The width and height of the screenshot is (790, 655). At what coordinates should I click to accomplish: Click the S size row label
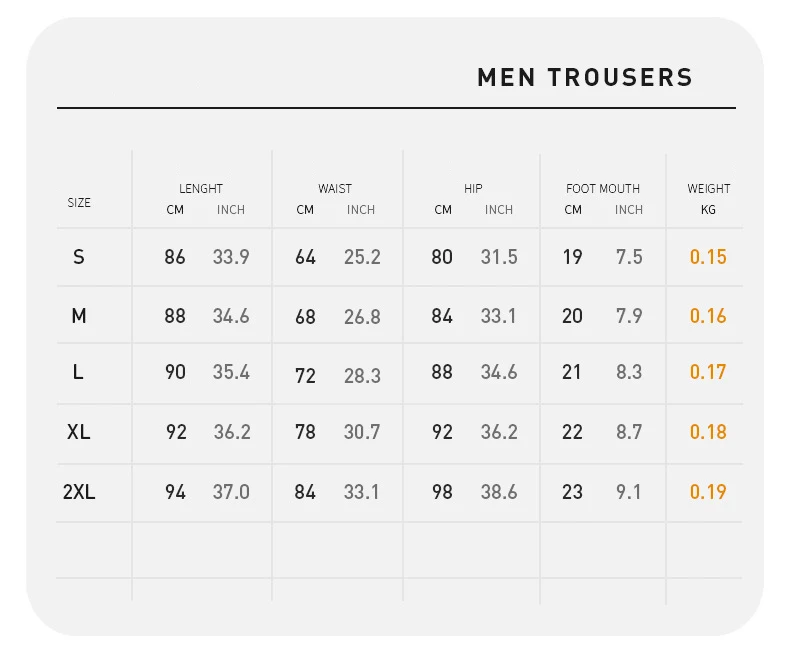(x=79, y=257)
